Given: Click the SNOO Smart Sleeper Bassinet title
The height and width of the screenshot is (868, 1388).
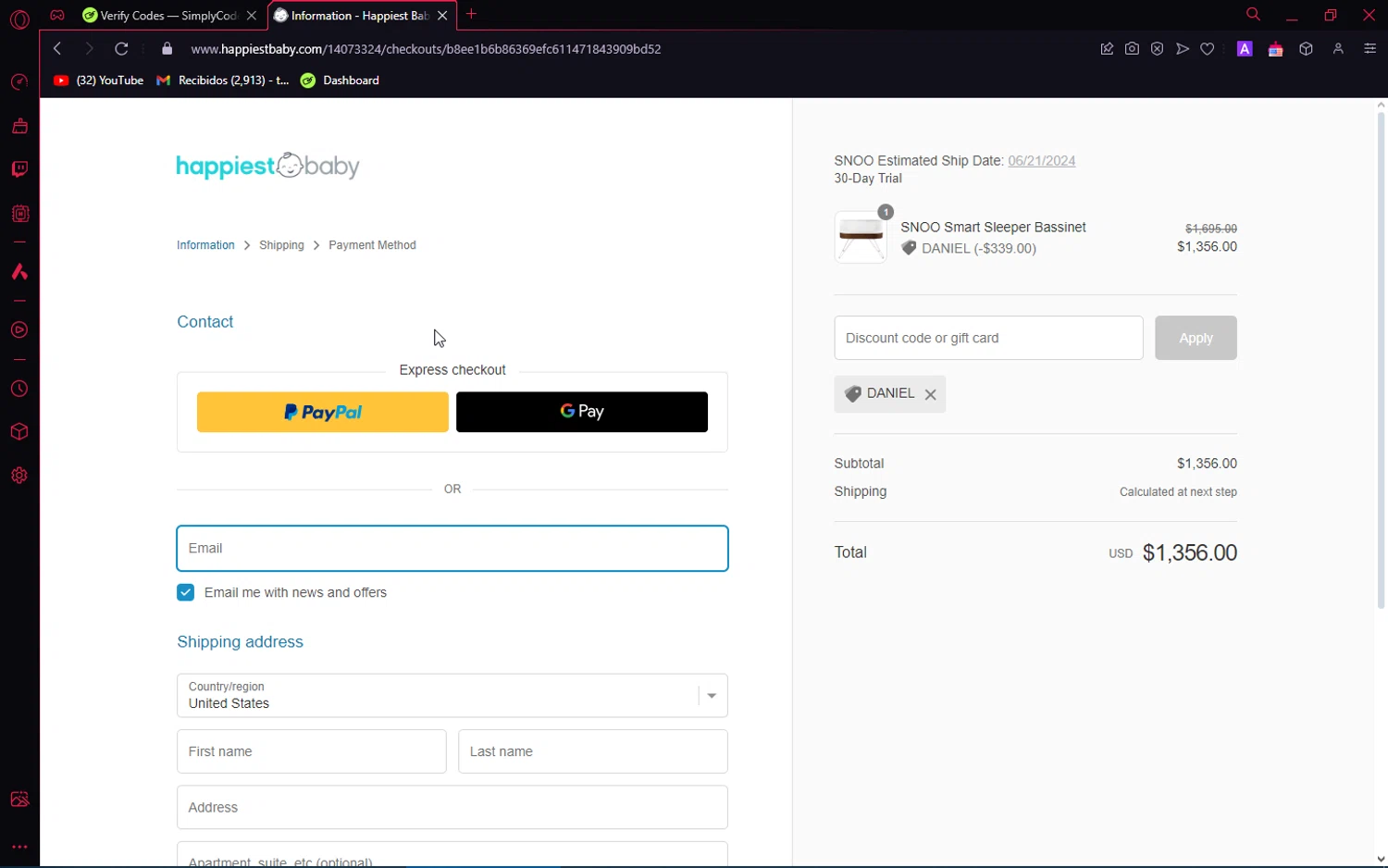Looking at the screenshot, I should click(x=993, y=228).
